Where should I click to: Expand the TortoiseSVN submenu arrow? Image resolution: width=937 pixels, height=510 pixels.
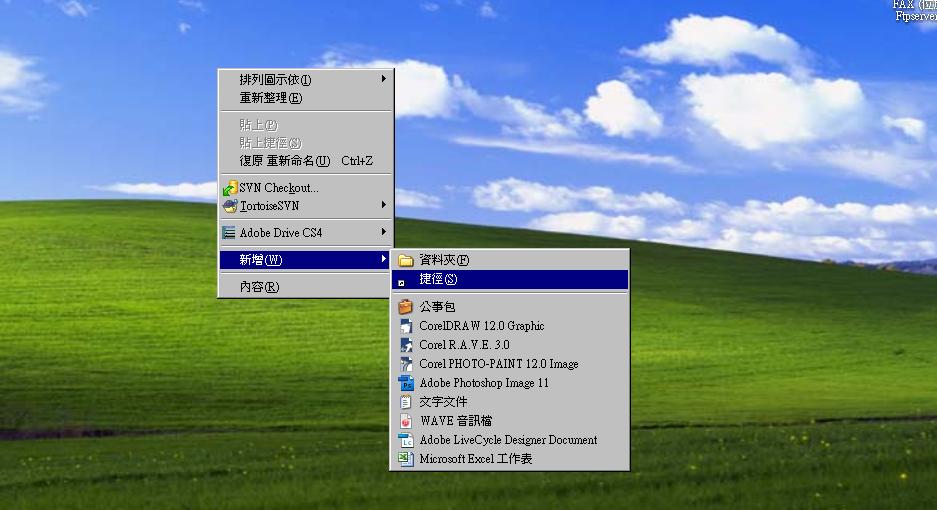(384, 204)
